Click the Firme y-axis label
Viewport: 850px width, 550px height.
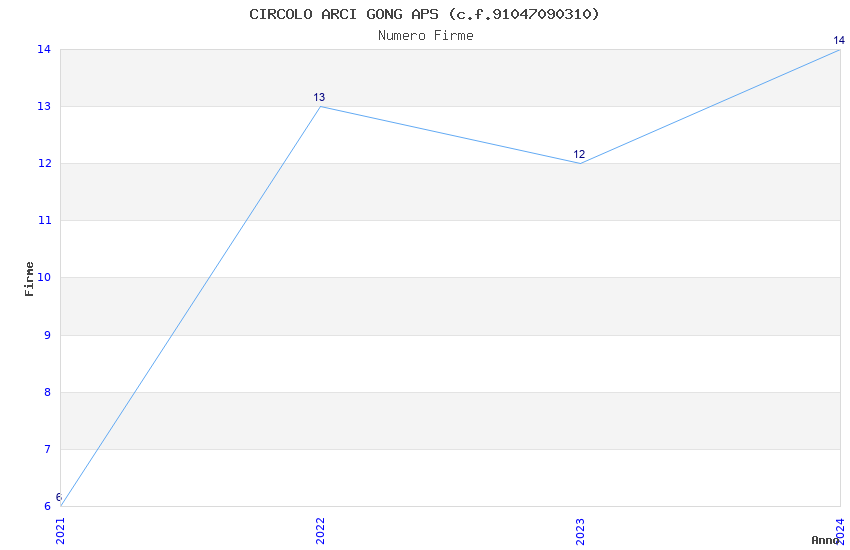30,278
